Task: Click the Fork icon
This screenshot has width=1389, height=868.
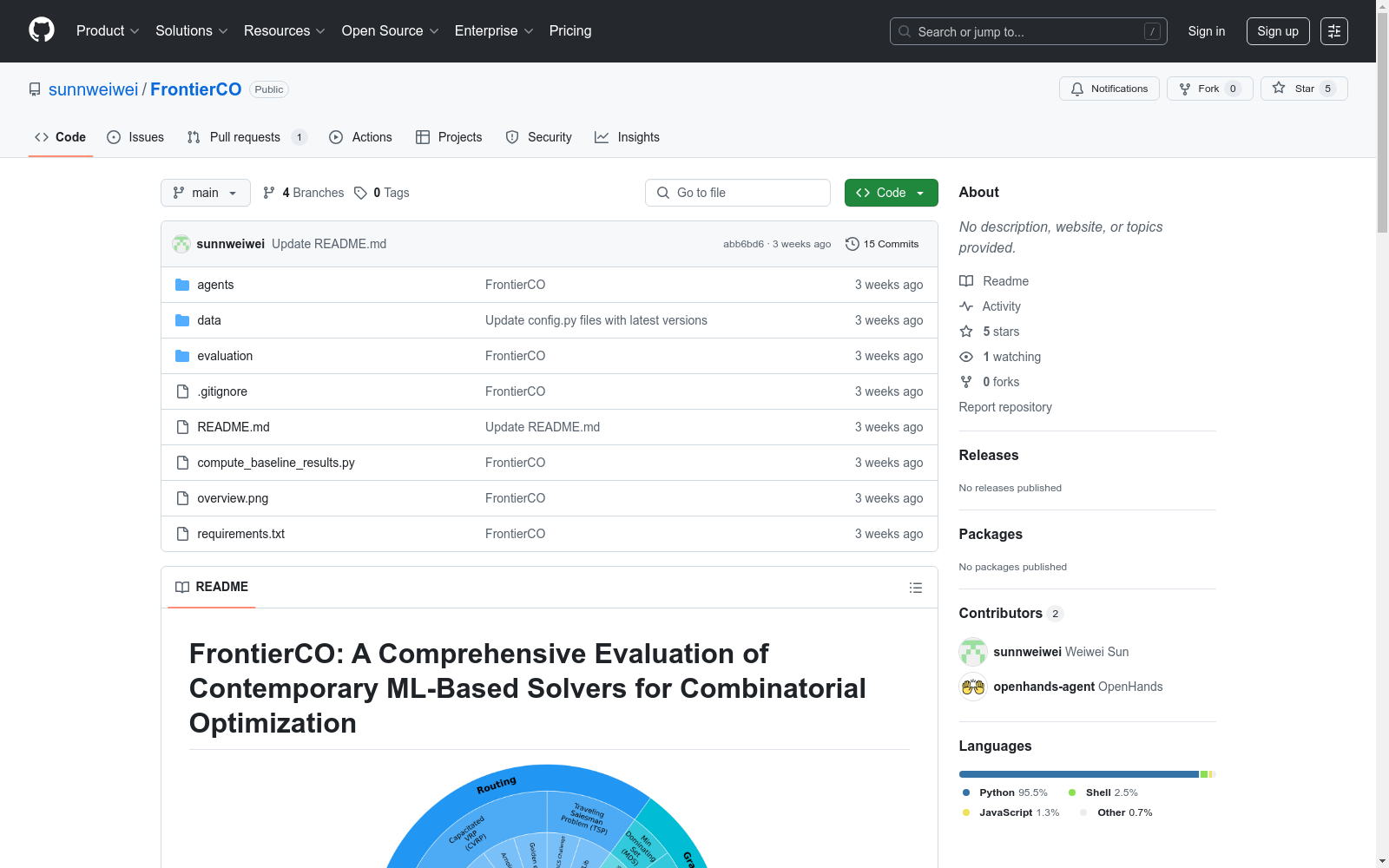Action: click(x=1185, y=89)
